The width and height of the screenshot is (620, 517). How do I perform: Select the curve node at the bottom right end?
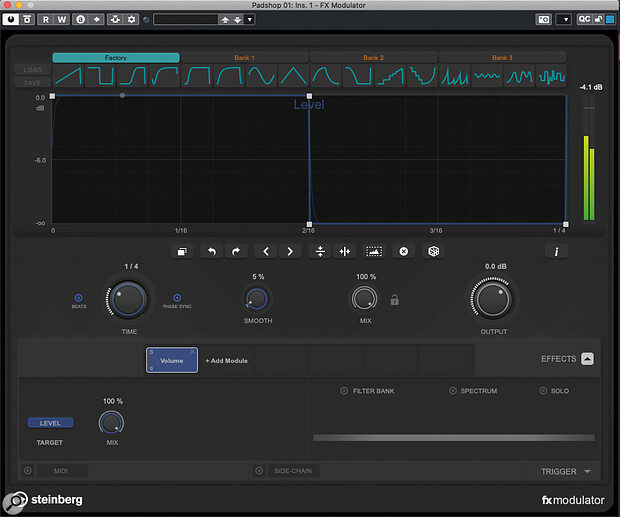coord(566,224)
